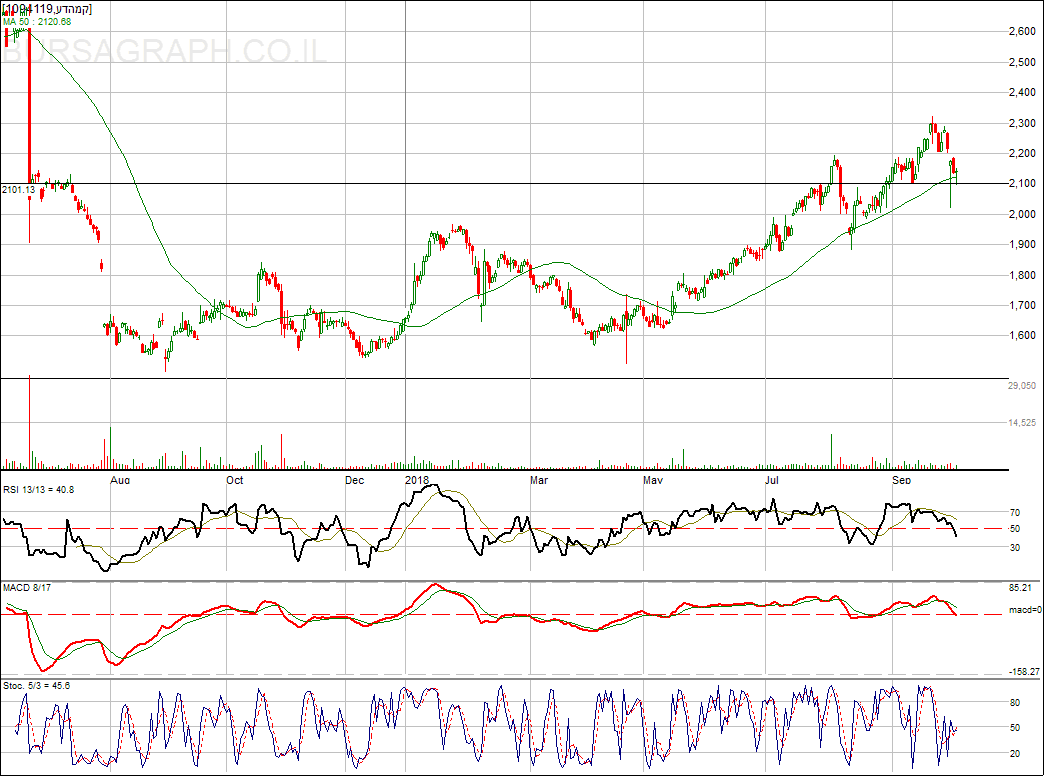The height and width of the screenshot is (776, 1044).
Task: Click the 2101.13 horizontal price line label
Action: coord(19,189)
